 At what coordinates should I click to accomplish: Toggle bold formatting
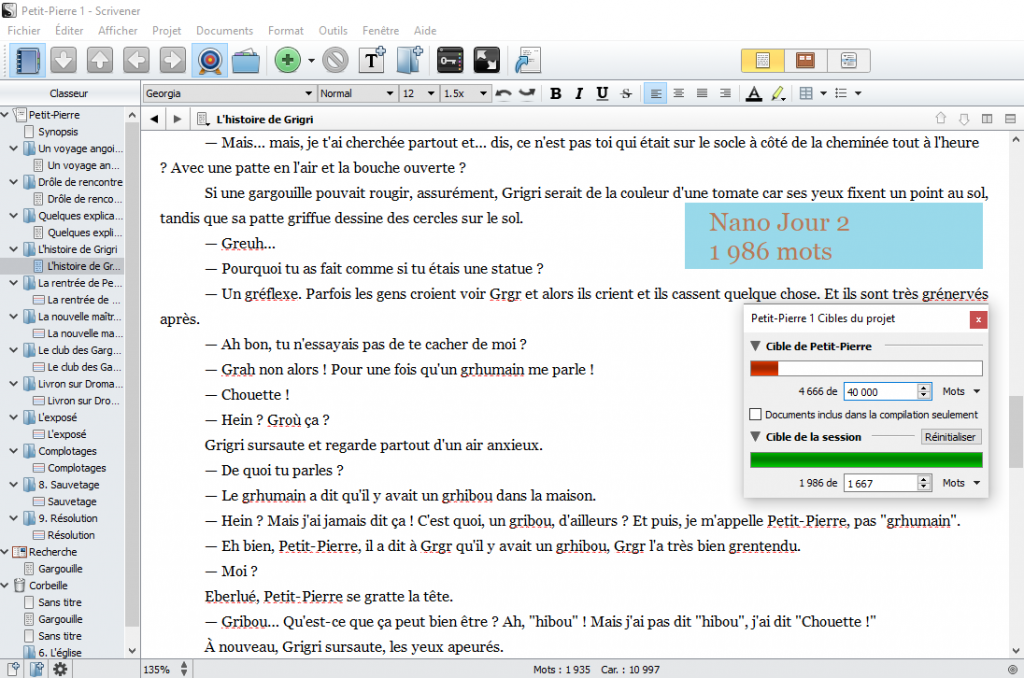tap(556, 93)
